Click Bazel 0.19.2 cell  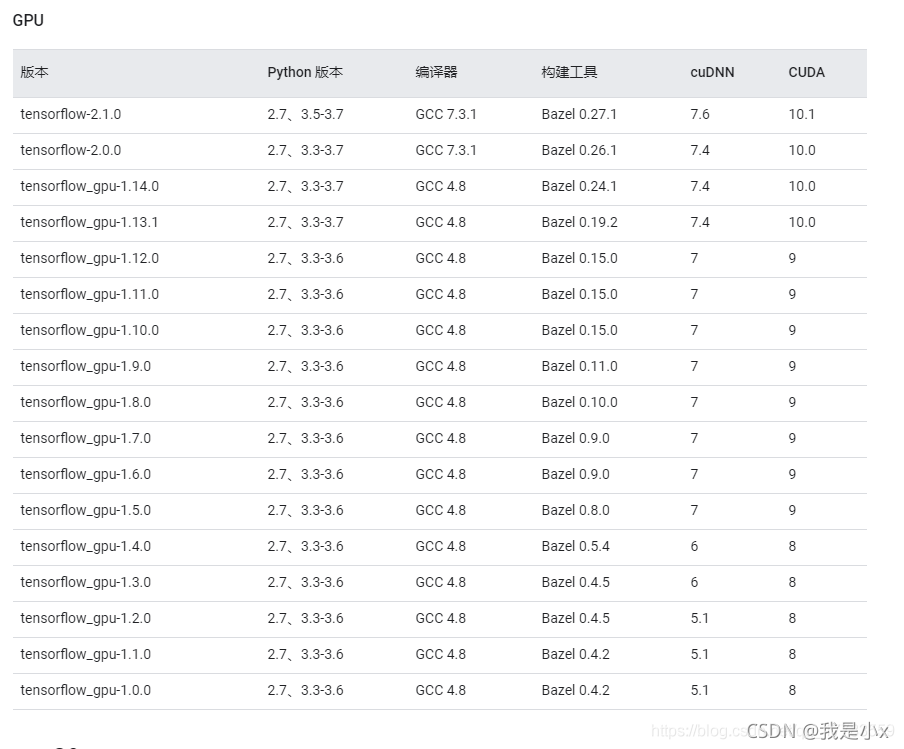click(579, 222)
